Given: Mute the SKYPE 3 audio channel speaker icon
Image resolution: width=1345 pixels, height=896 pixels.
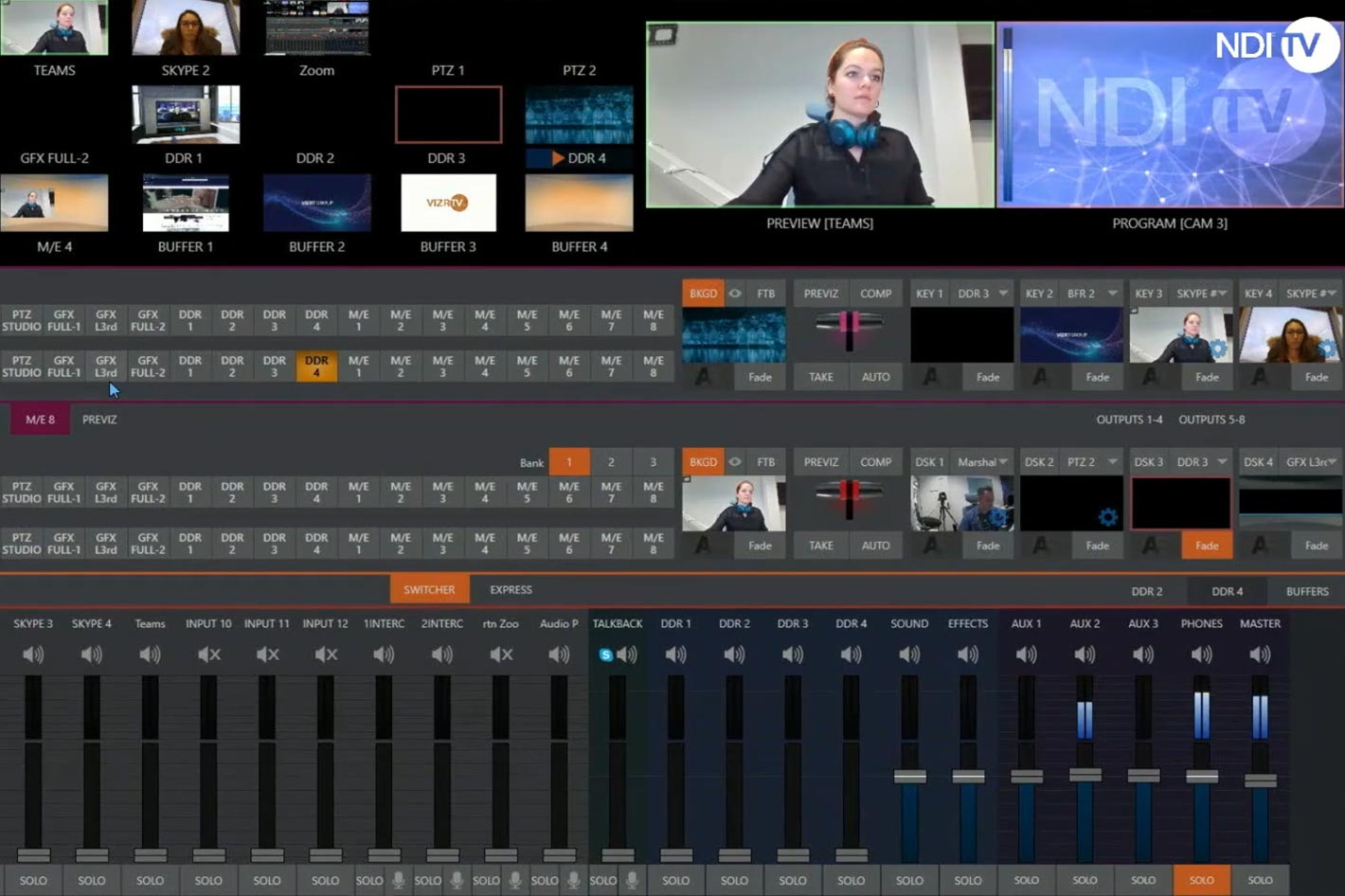Looking at the screenshot, I should (33, 654).
